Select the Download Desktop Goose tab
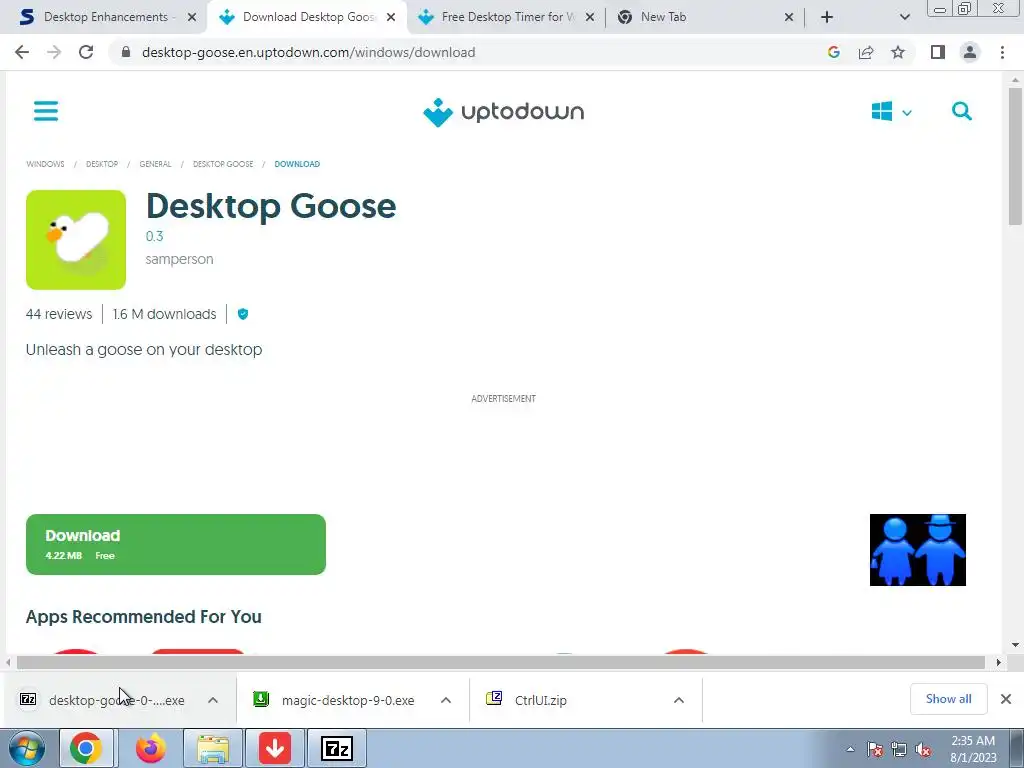This screenshot has width=1024, height=768. tap(307, 17)
